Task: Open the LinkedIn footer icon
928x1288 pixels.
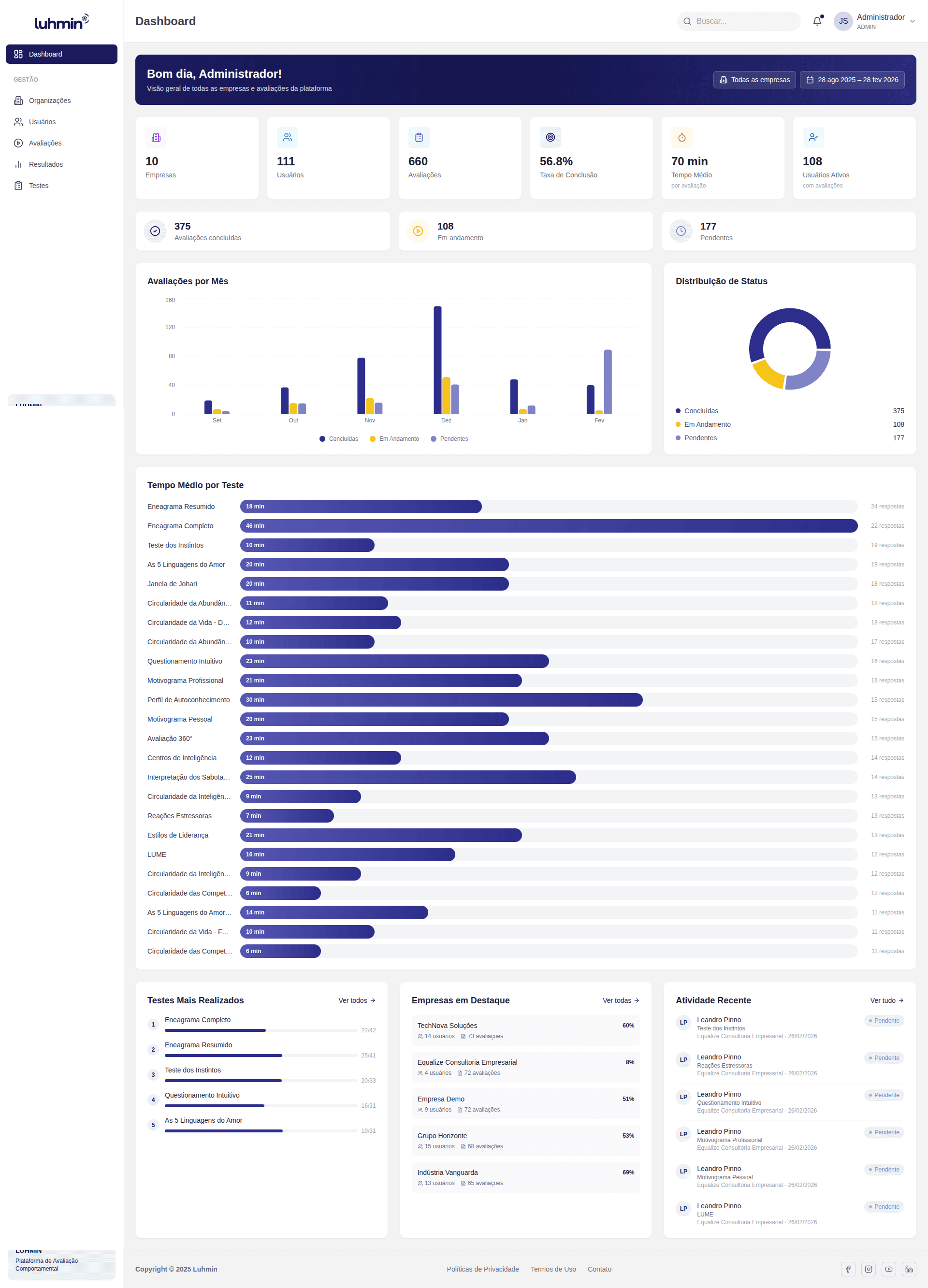Action: coord(909,1269)
